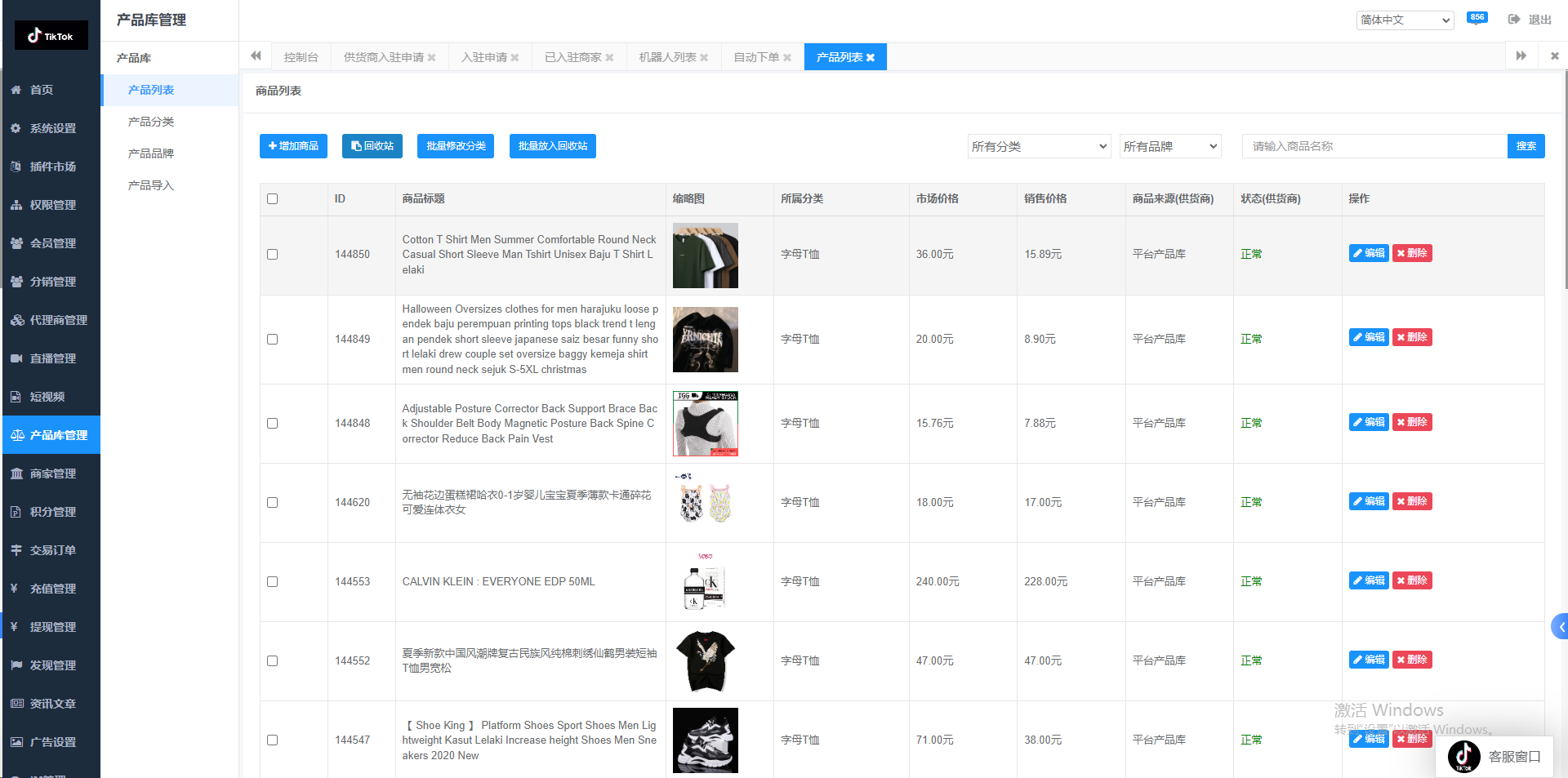Select the checkbox for product 144553
The width and height of the screenshot is (1568, 778).
point(273,582)
